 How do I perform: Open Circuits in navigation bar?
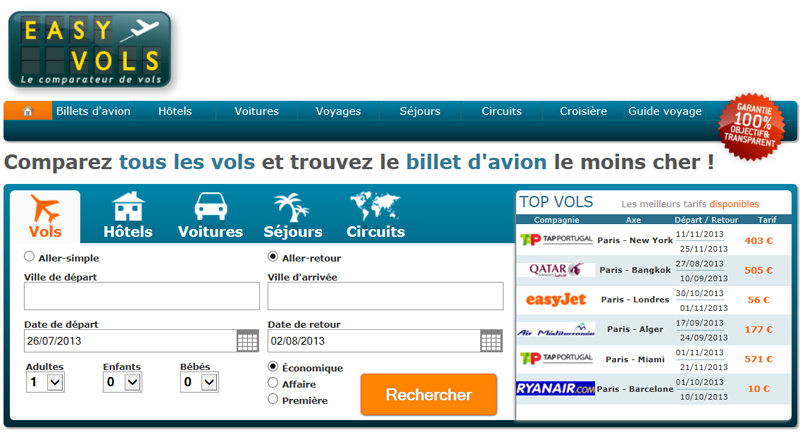tap(502, 111)
